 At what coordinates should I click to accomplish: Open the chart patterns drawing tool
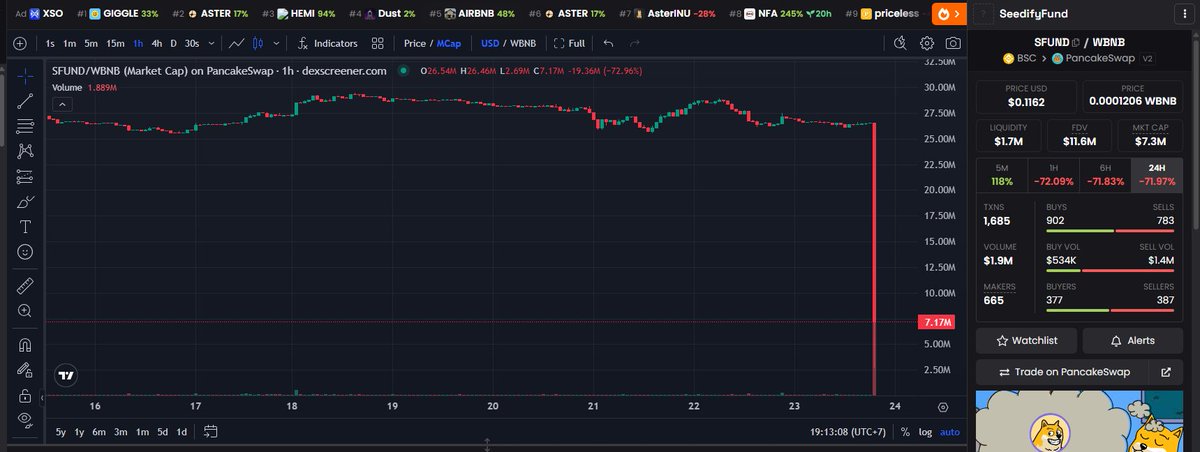click(x=25, y=151)
